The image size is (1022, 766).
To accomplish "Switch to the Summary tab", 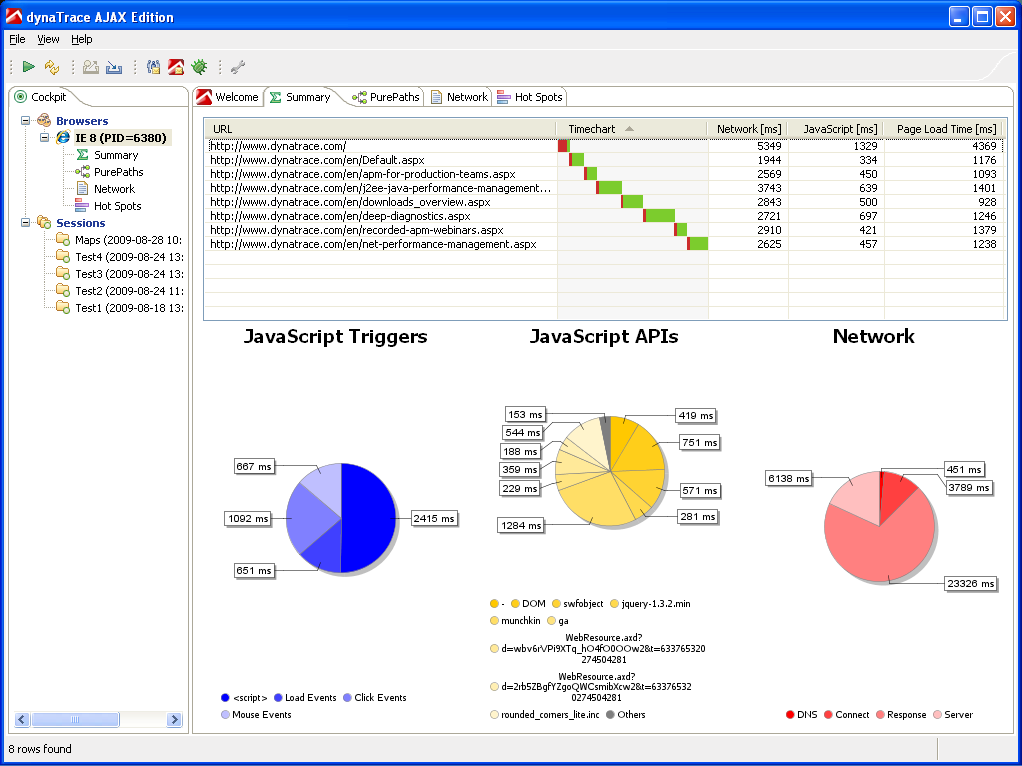I will point(300,97).
